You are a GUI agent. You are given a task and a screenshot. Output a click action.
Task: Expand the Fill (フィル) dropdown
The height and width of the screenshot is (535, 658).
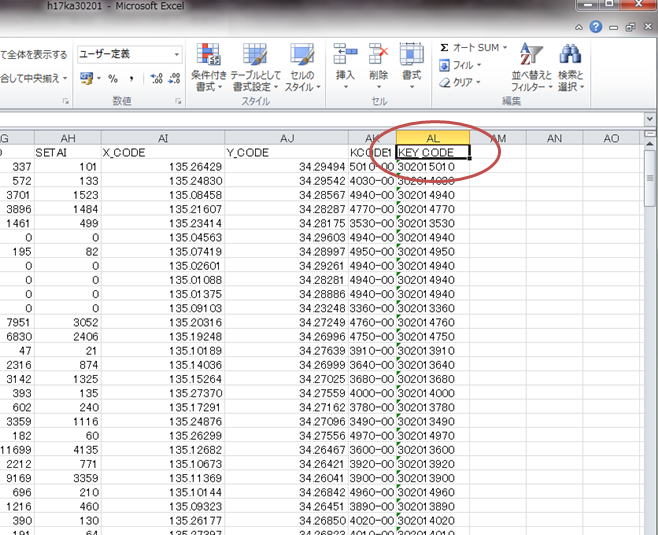click(x=481, y=65)
